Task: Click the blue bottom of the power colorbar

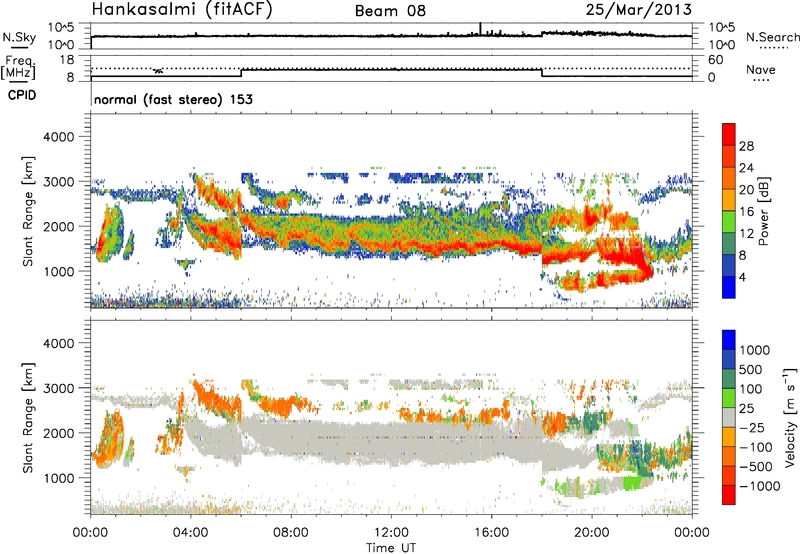Action: tap(729, 287)
